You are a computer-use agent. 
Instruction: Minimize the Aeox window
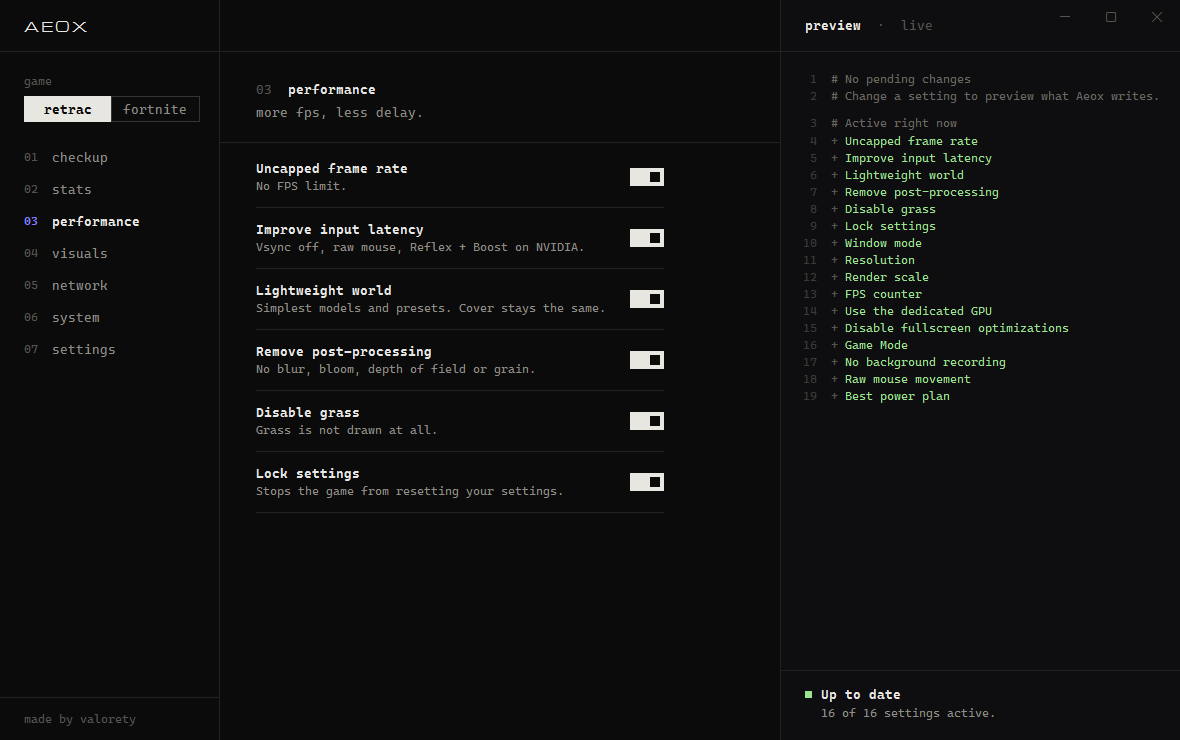tap(1065, 17)
